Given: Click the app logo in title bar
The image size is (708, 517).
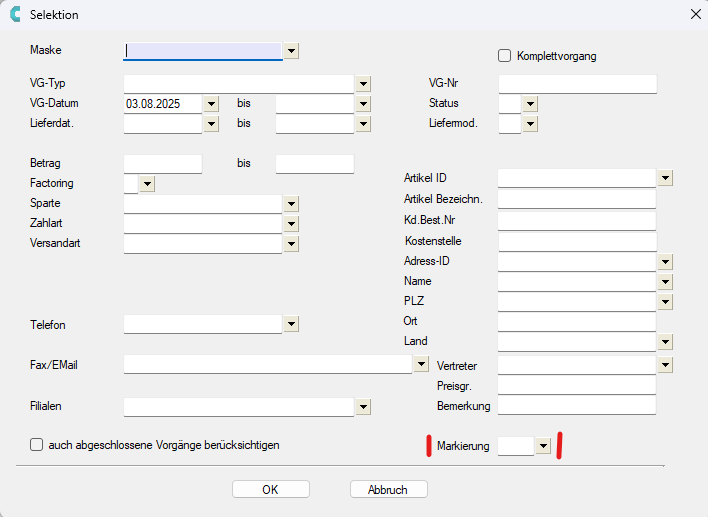Looking at the screenshot, I should (x=15, y=14).
